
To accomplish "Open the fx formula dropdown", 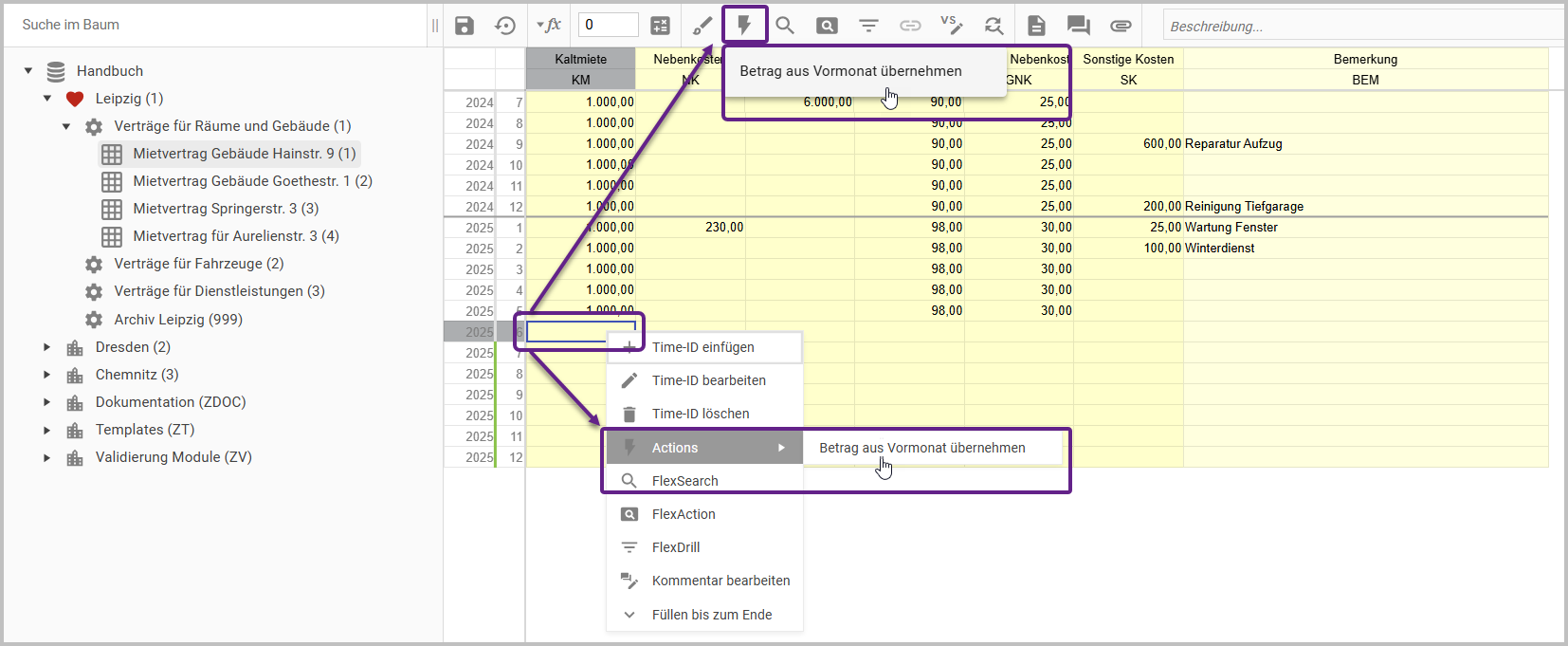I will point(549,26).
